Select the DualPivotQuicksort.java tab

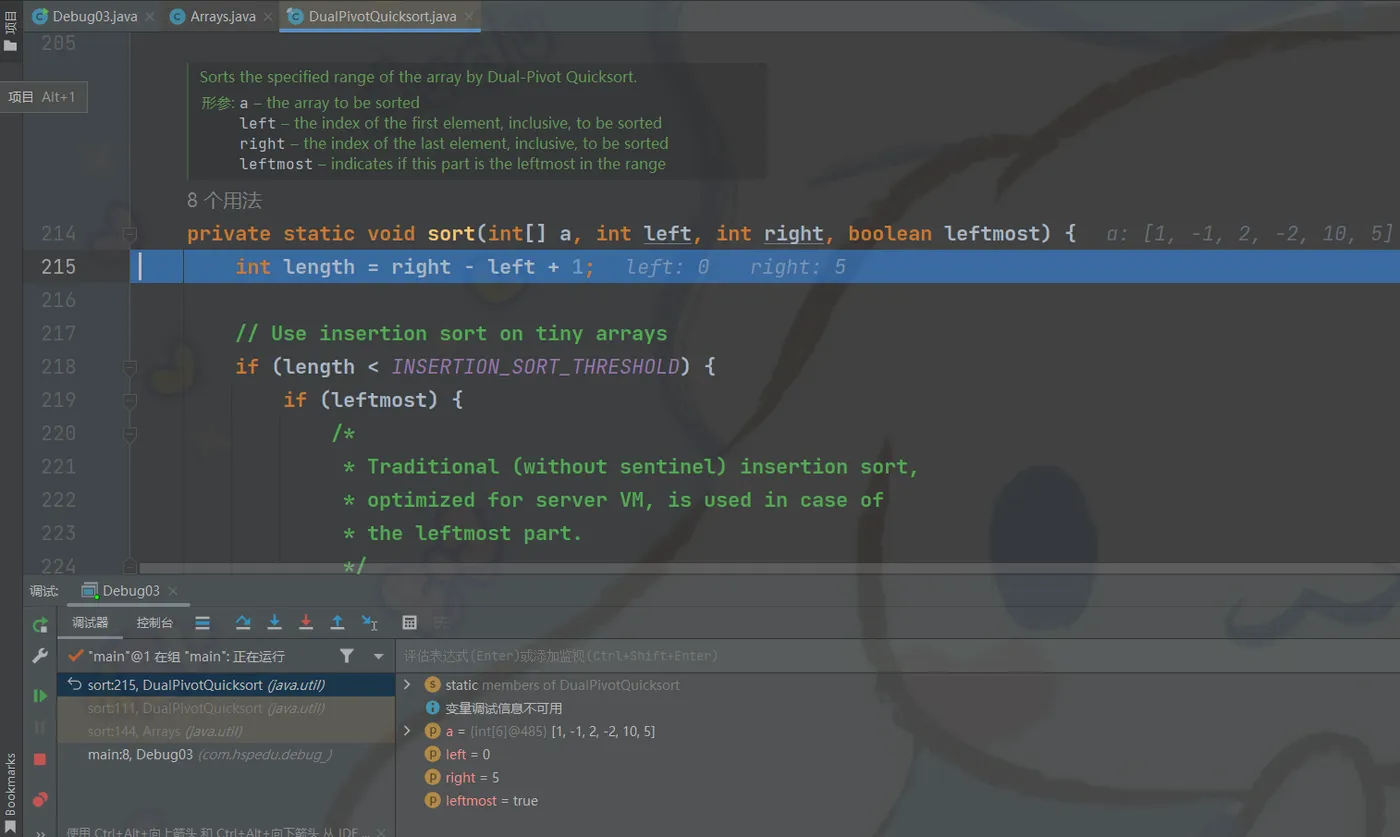click(x=380, y=16)
